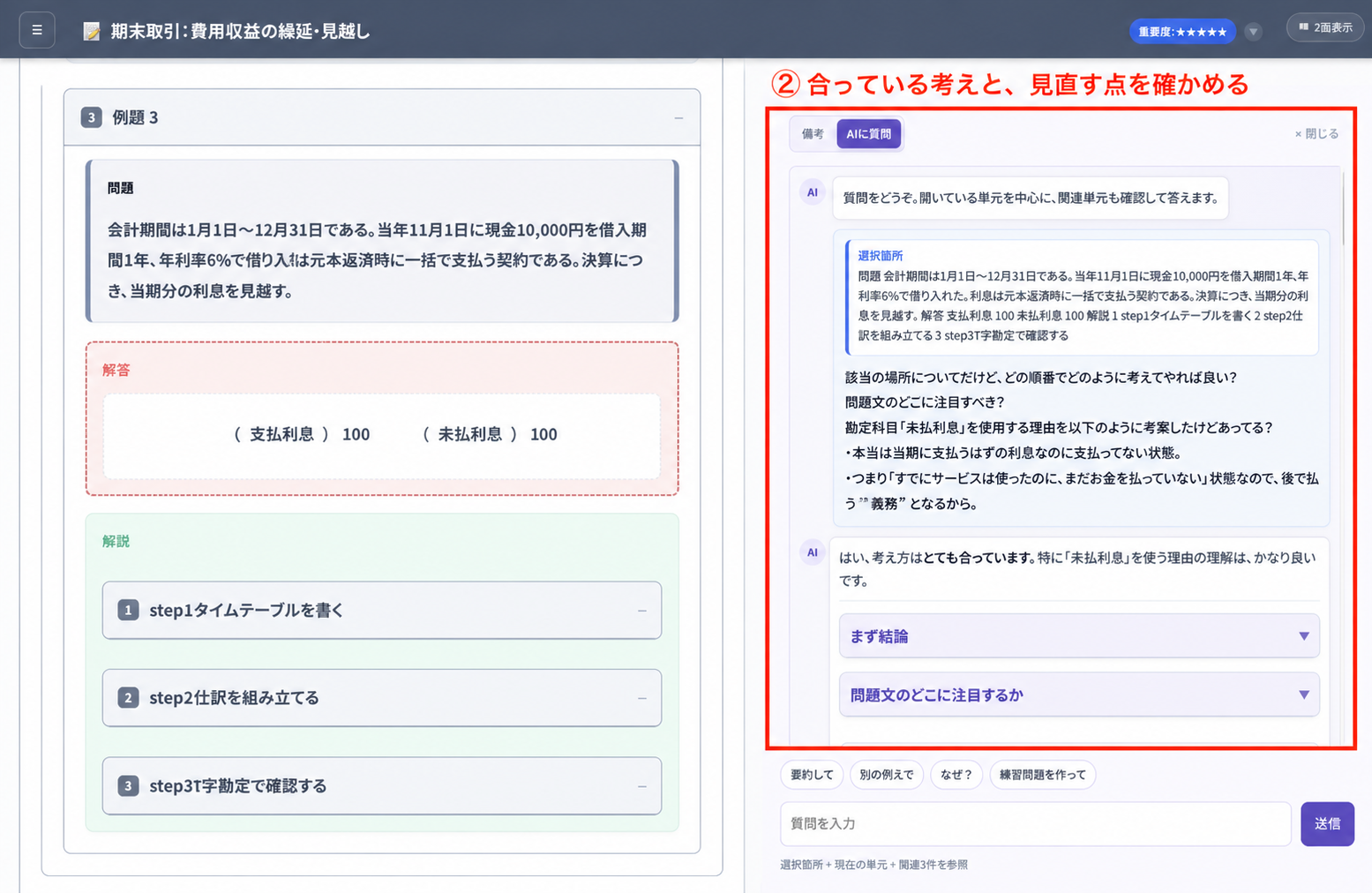Close the AI panel with 閉じる
Viewport: 1372px width, 893px height.
1316,134
